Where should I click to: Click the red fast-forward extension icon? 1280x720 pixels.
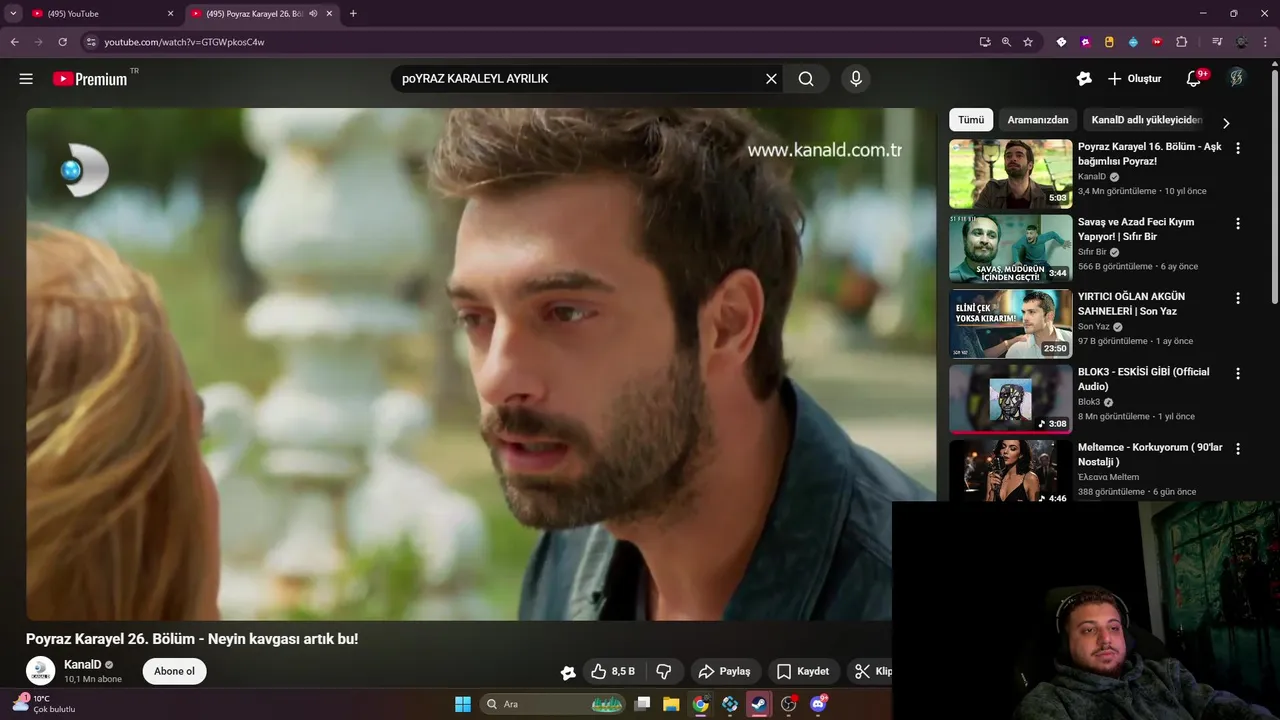point(1157,42)
